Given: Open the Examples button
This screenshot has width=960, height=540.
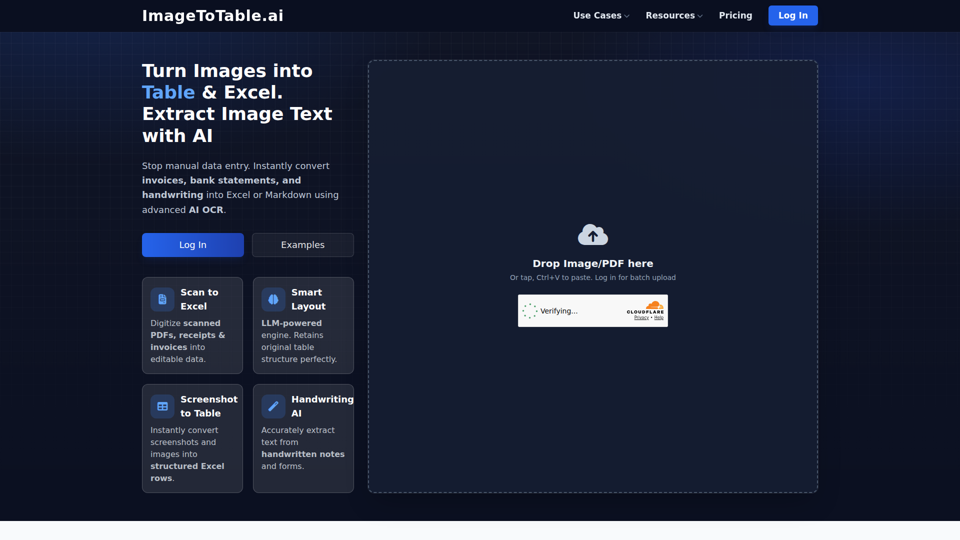Looking at the screenshot, I should click(302, 245).
